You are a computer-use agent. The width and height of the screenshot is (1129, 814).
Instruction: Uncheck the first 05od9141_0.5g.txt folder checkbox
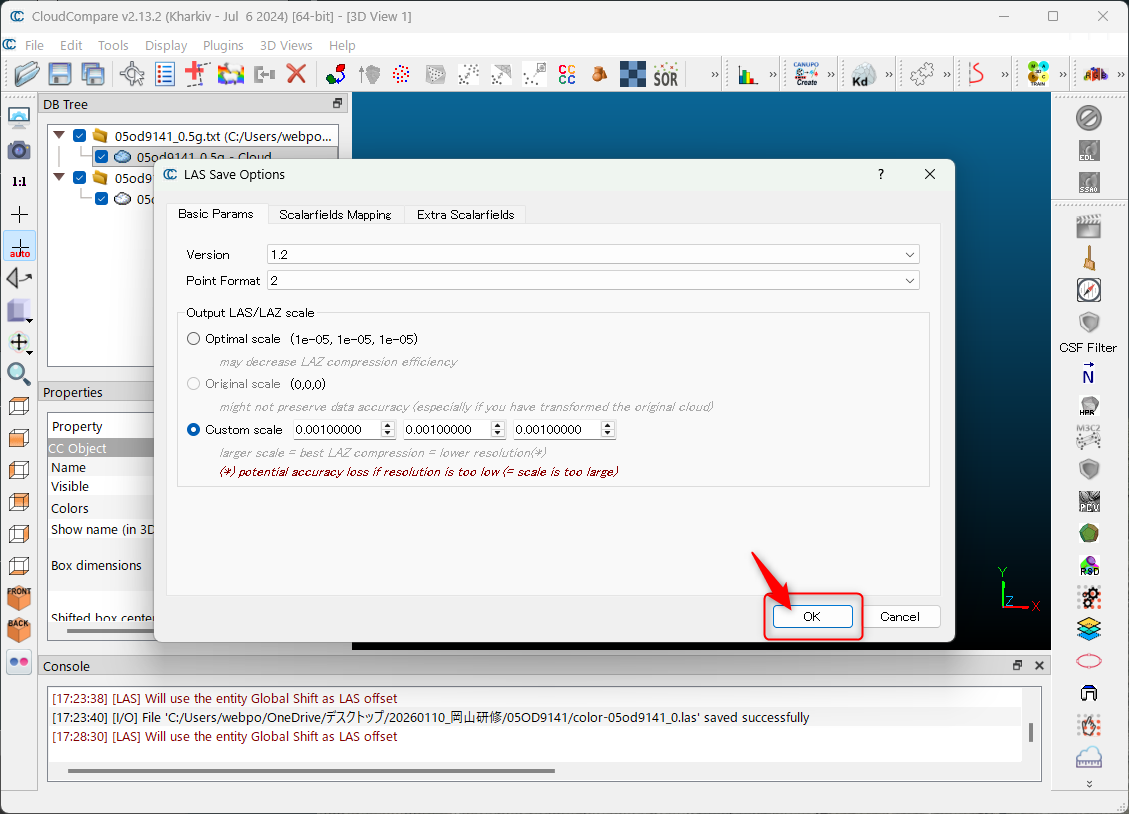click(80, 136)
